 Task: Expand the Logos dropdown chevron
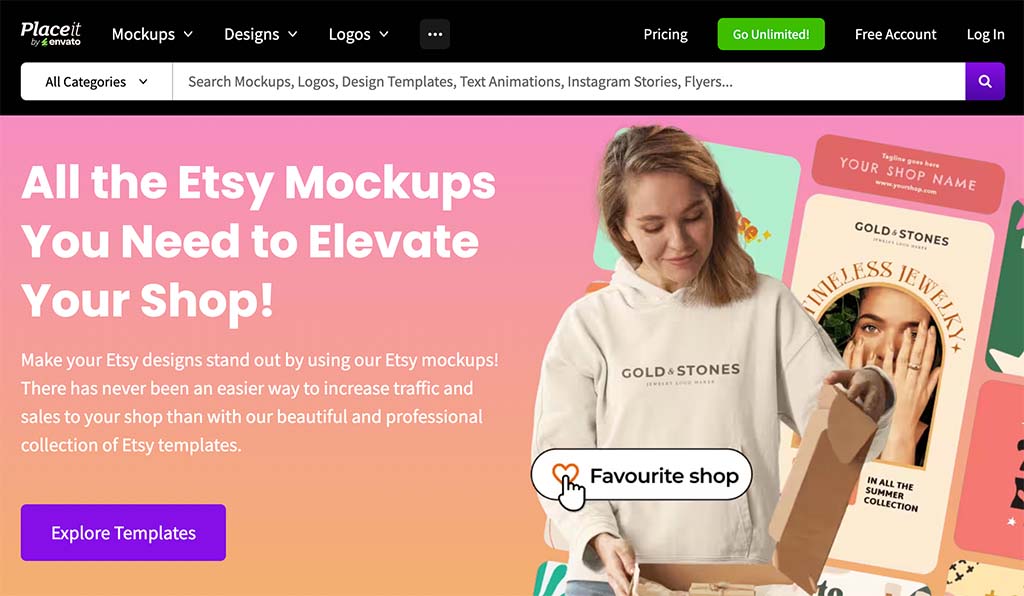click(384, 34)
